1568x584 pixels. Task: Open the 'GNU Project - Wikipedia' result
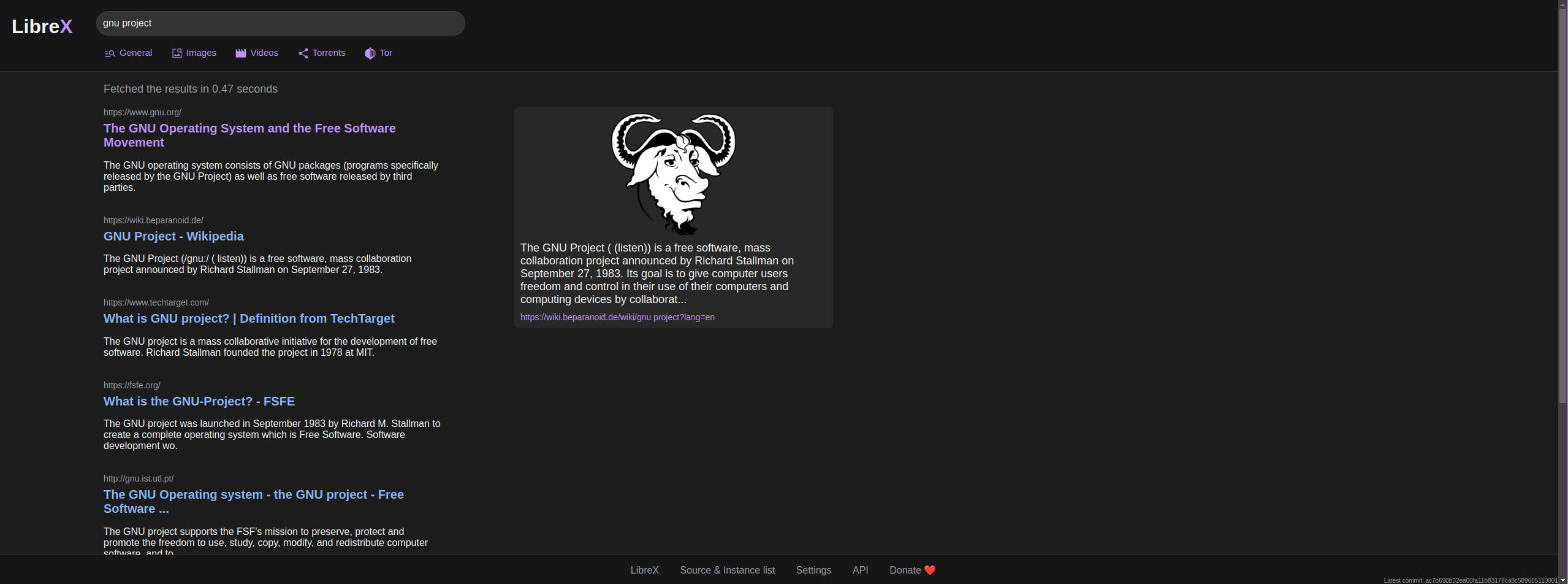click(173, 236)
